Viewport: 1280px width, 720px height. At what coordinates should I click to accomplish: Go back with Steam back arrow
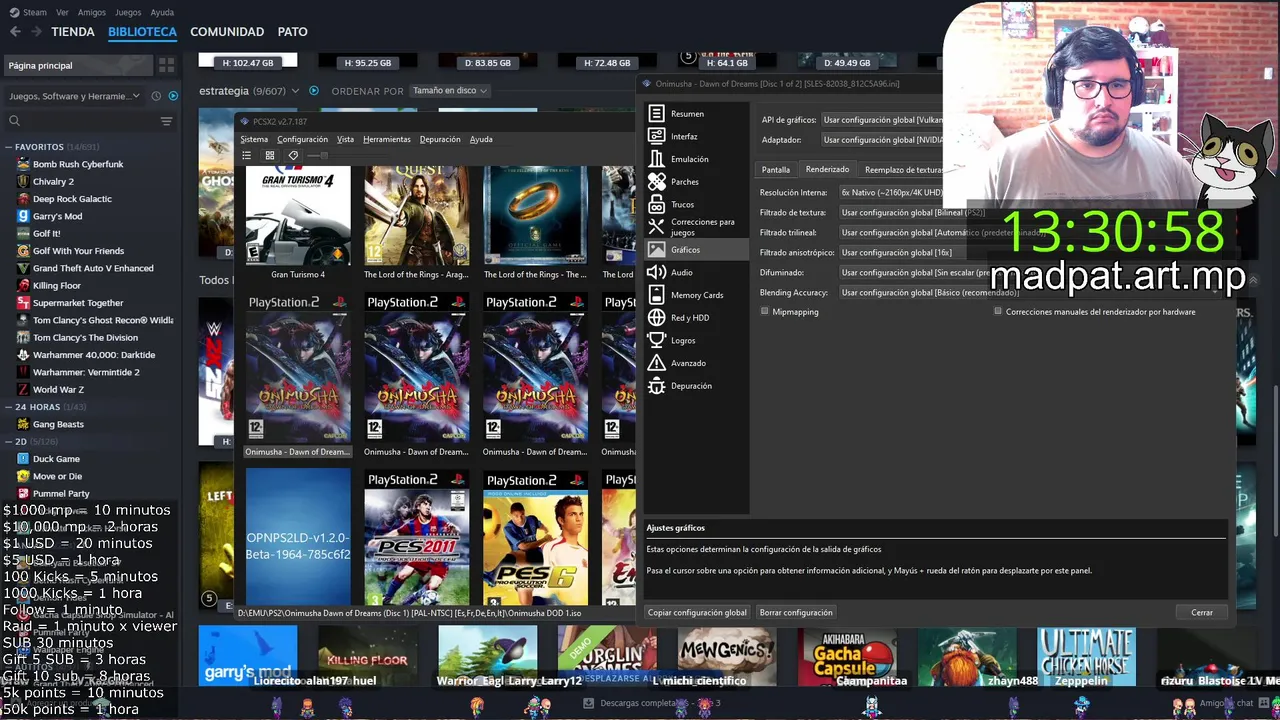(14, 31)
